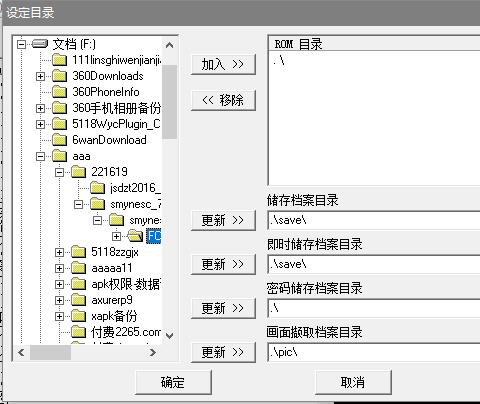Collapse the aaa folder node
Image resolution: width=480 pixels, height=404 pixels.
[40, 156]
